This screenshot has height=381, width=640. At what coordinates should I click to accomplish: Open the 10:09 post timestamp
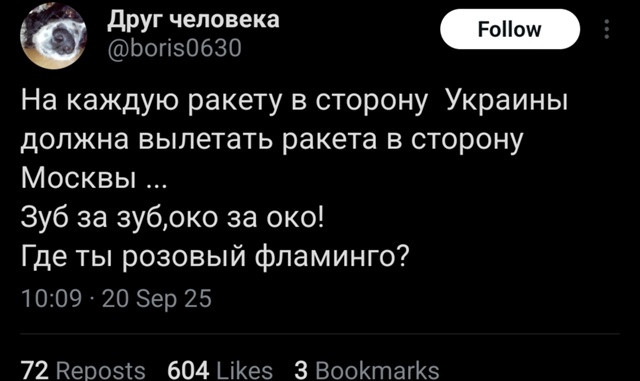(51, 298)
